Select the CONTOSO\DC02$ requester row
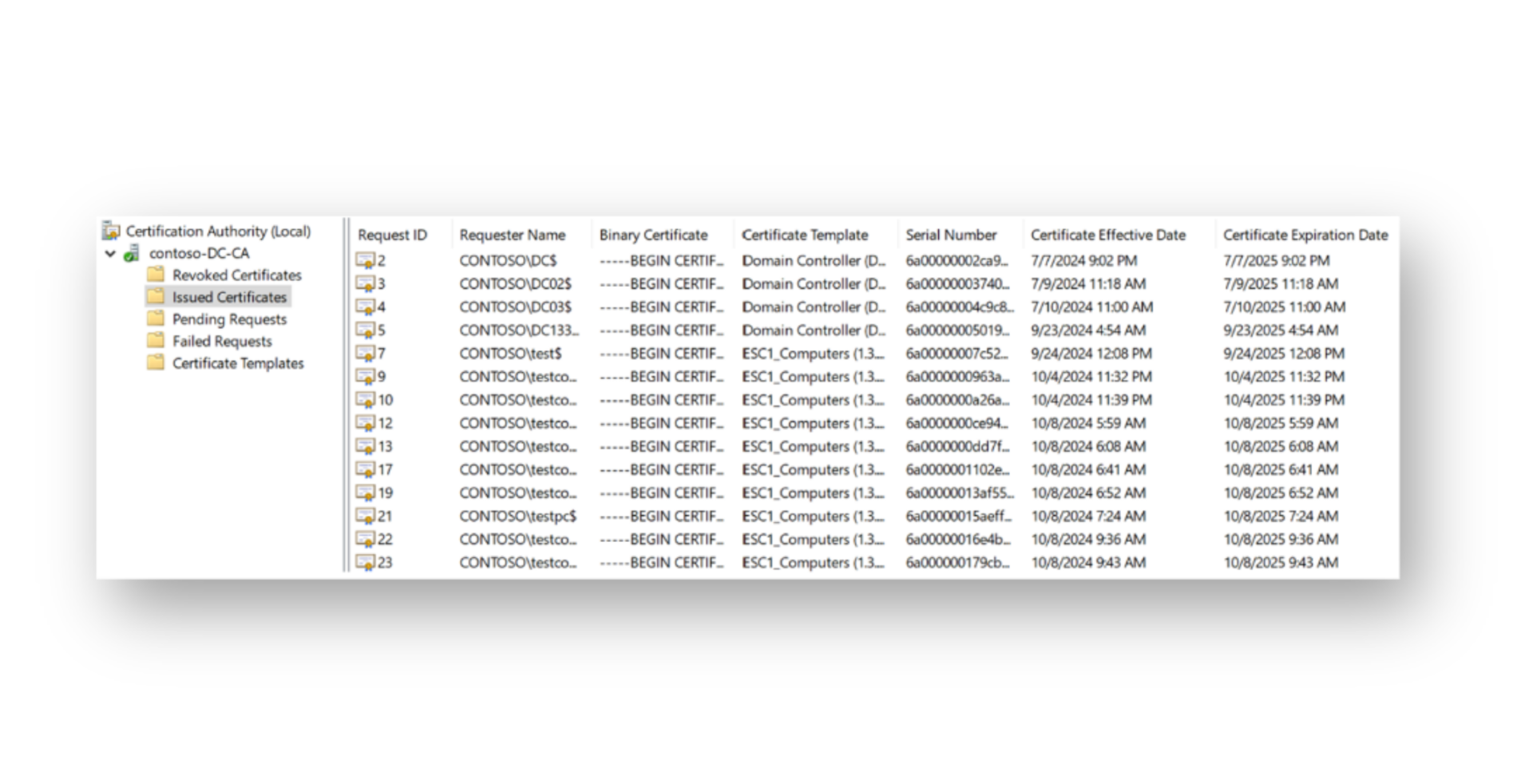 point(515,284)
